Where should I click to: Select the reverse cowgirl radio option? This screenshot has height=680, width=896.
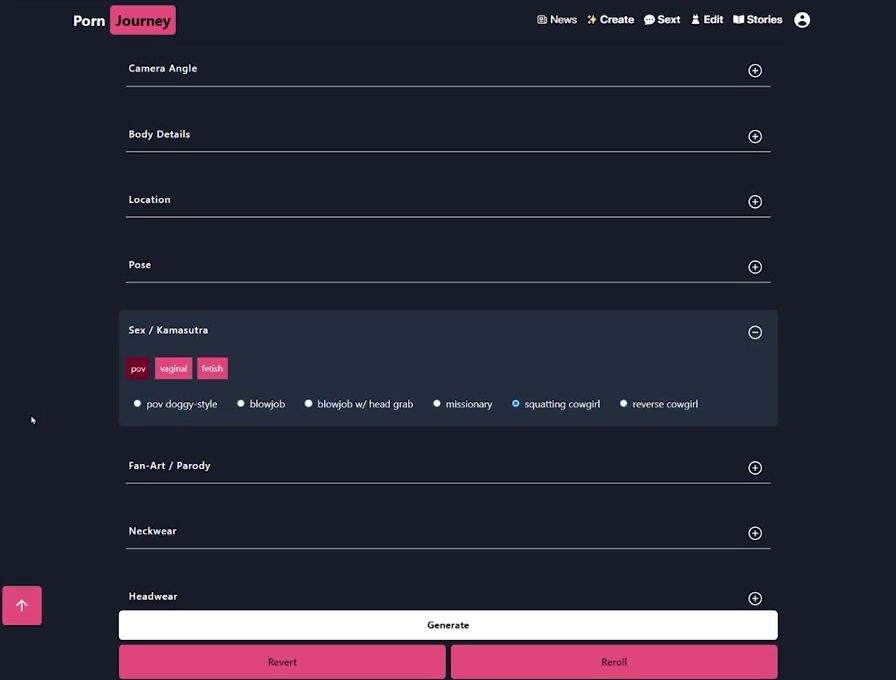coord(624,404)
